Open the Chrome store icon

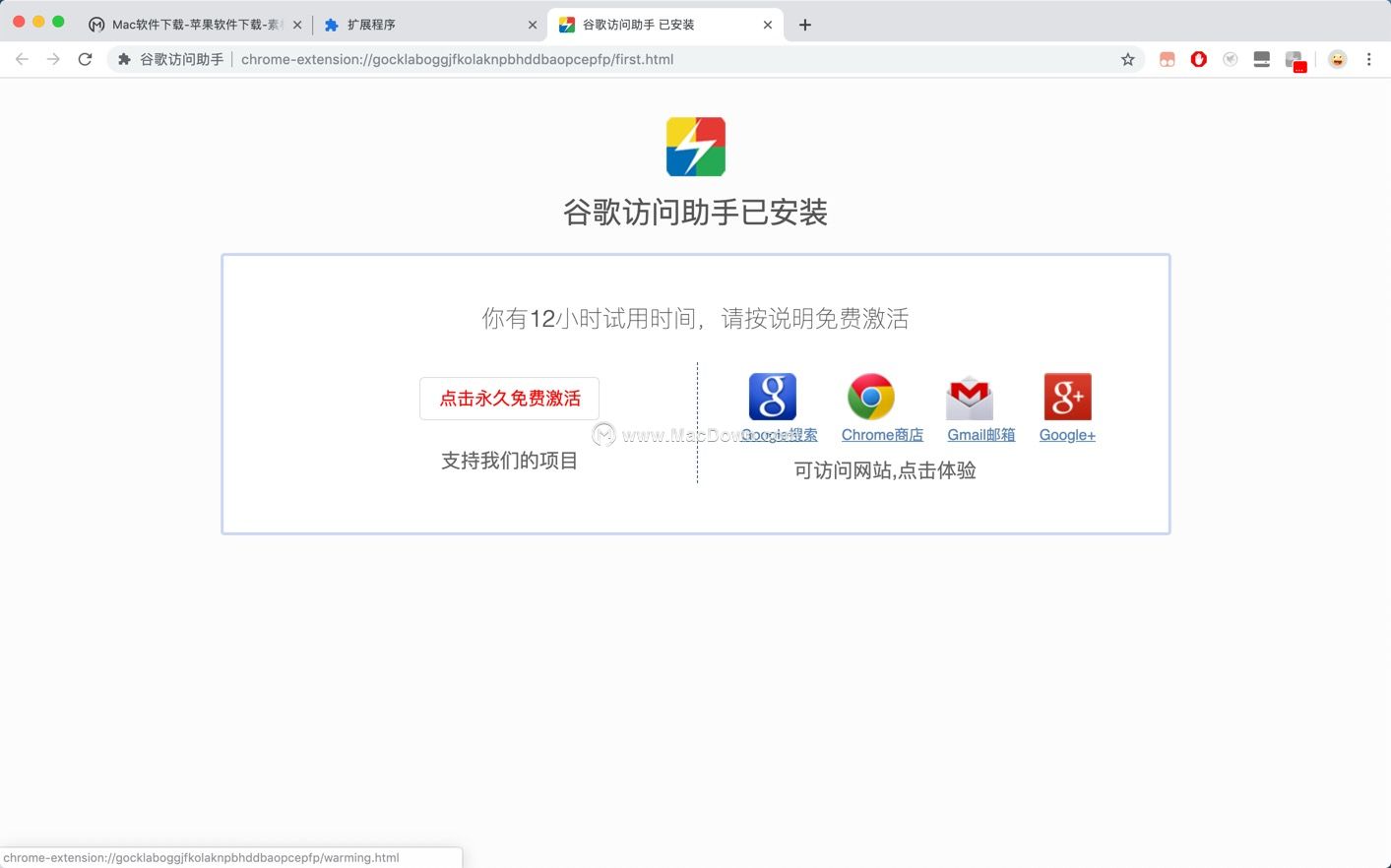(x=871, y=397)
